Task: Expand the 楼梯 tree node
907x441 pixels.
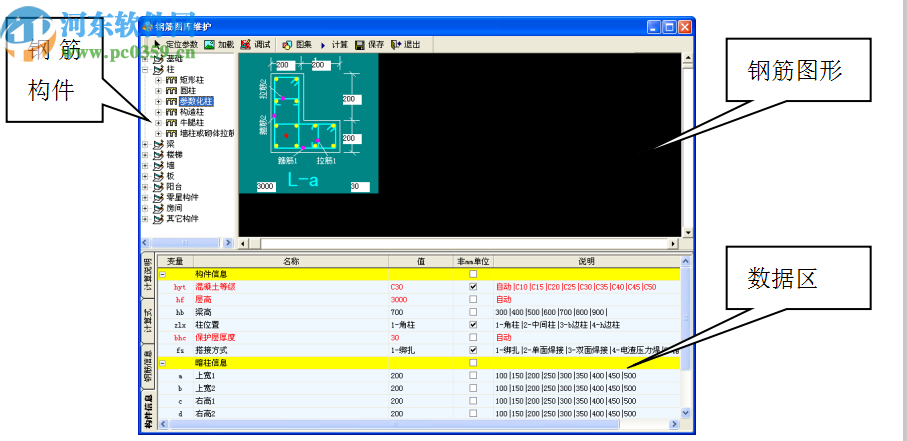Action: coord(145,155)
